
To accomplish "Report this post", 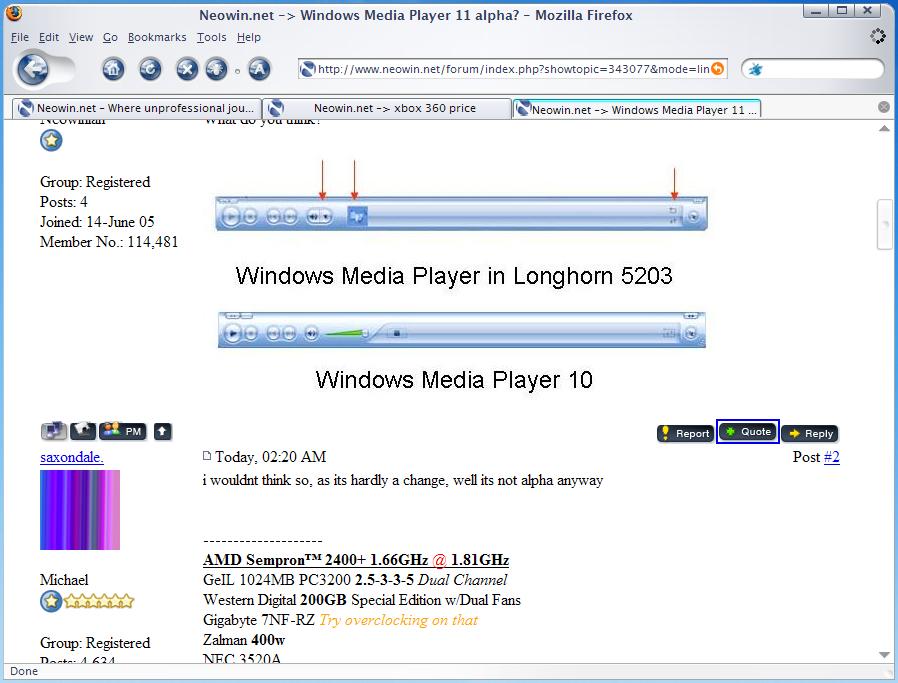I will [x=685, y=433].
